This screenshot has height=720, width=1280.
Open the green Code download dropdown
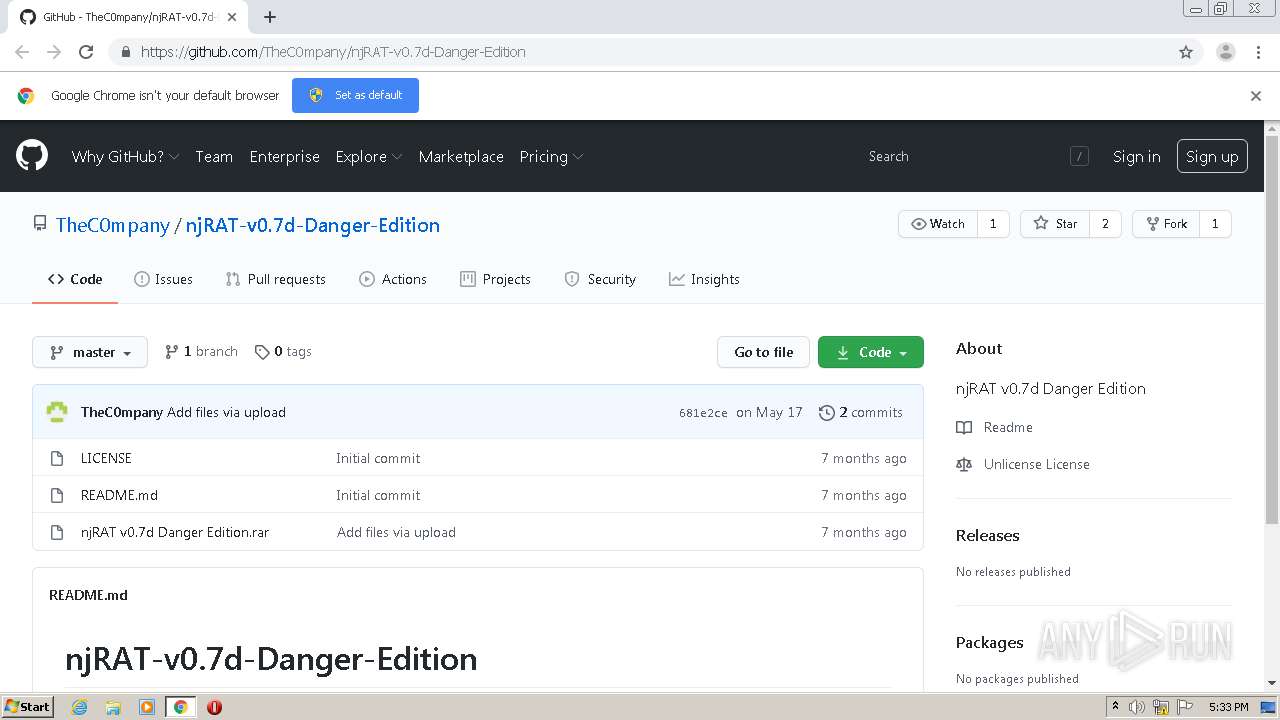pyautogui.click(x=871, y=352)
